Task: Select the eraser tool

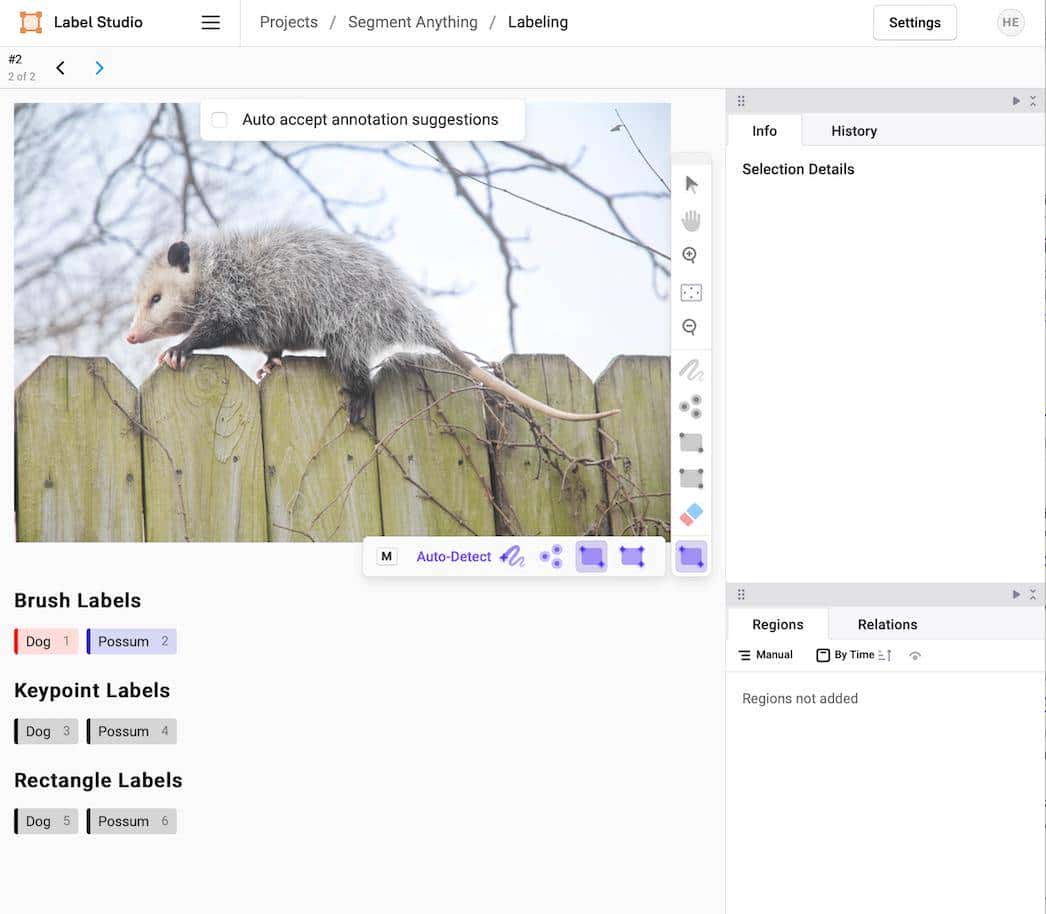Action: point(691,514)
